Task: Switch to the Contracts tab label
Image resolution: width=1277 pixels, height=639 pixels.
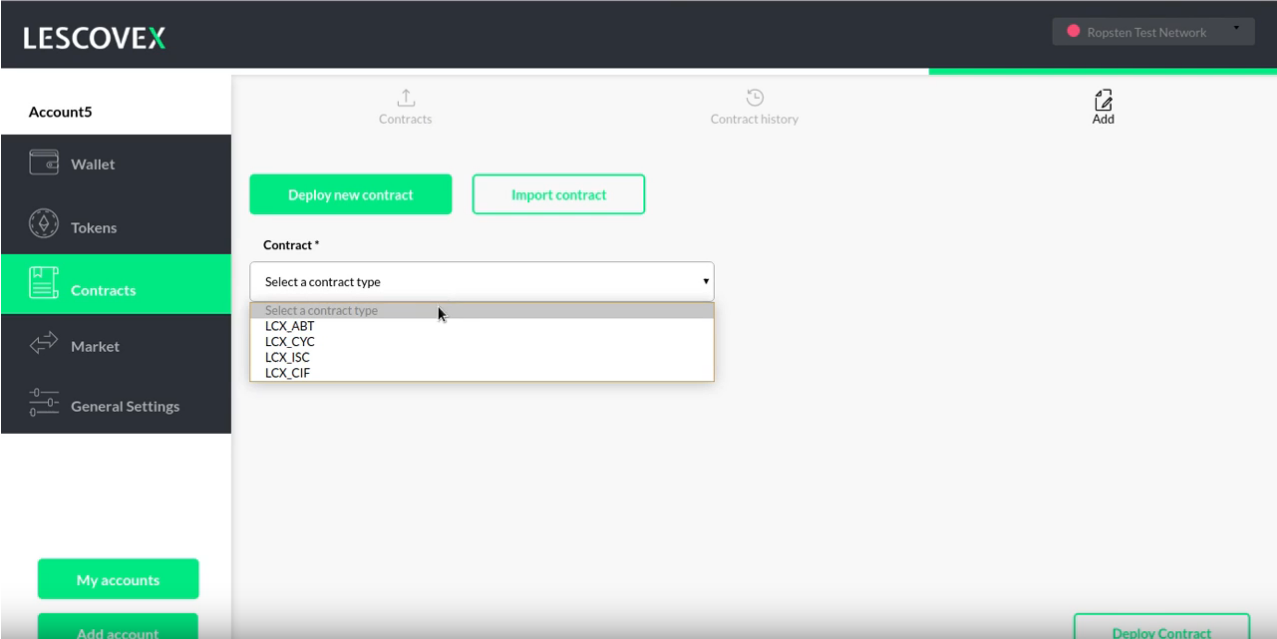Action: click(x=405, y=119)
